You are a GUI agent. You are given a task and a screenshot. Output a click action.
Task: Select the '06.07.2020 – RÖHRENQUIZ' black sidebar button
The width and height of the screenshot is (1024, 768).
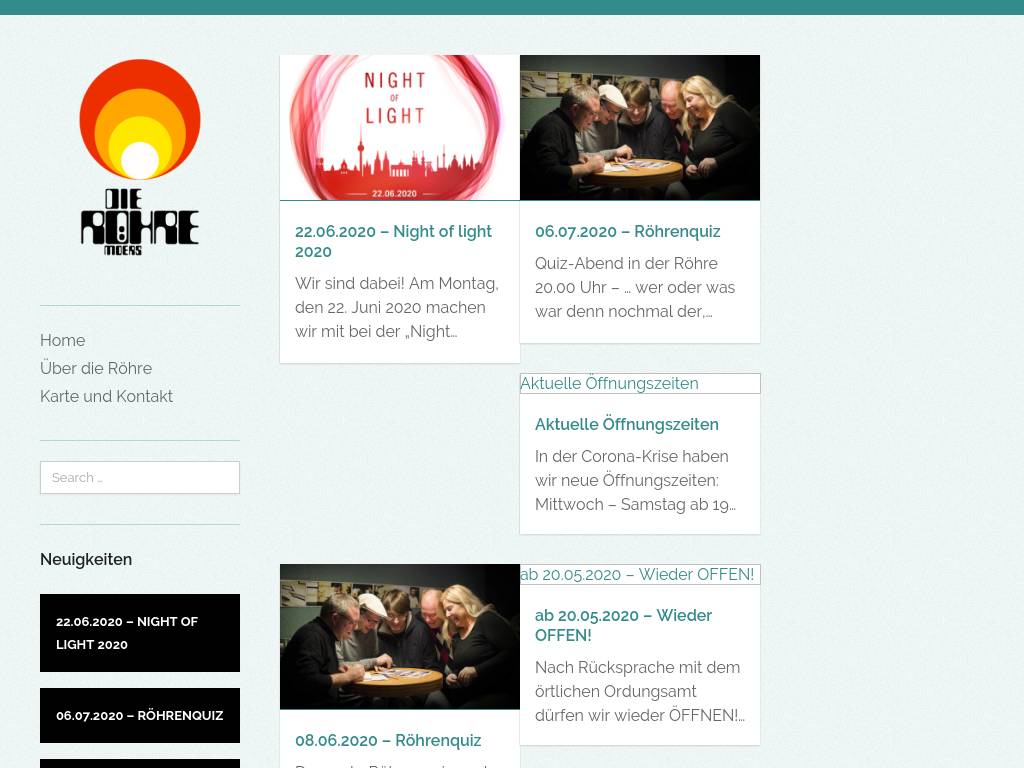pyautogui.click(x=140, y=715)
